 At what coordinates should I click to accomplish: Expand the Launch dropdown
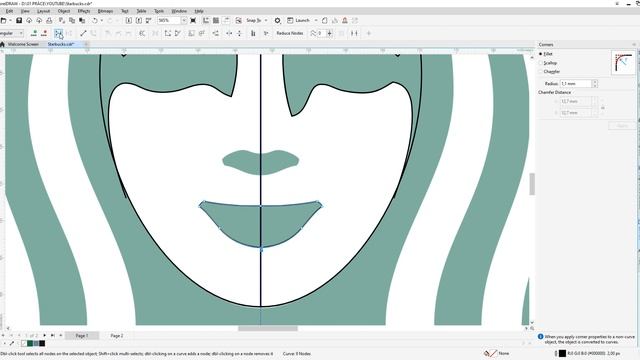point(316,20)
